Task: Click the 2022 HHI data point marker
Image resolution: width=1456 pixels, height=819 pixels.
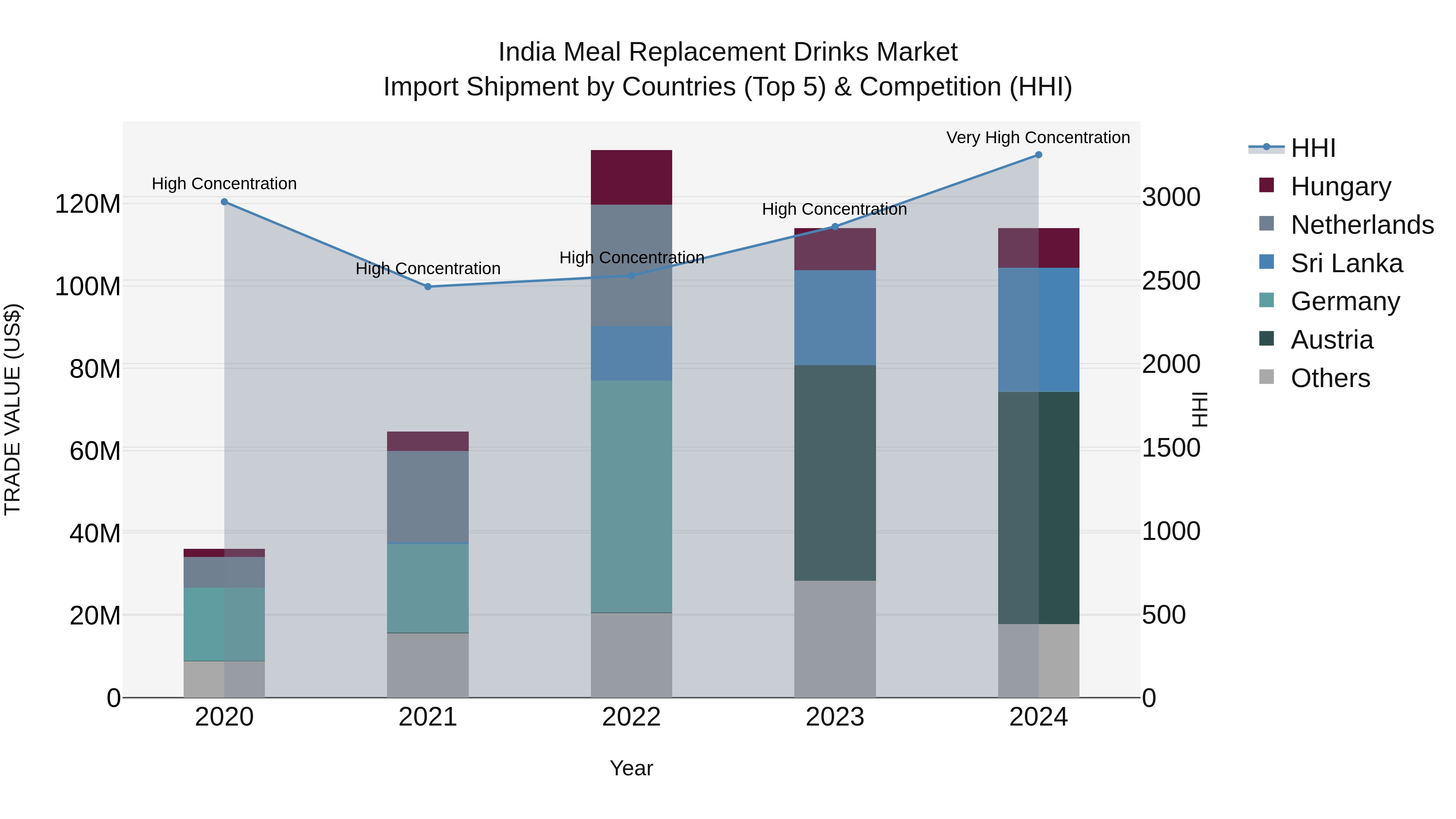Action: pos(632,276)
